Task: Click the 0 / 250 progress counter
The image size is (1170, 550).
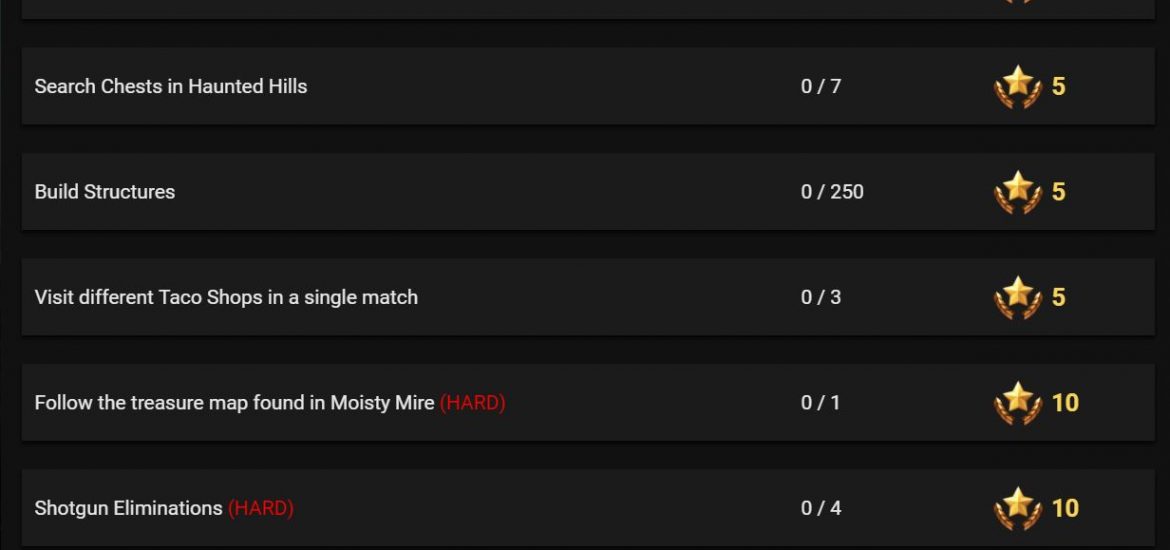Action: (832, 192)
